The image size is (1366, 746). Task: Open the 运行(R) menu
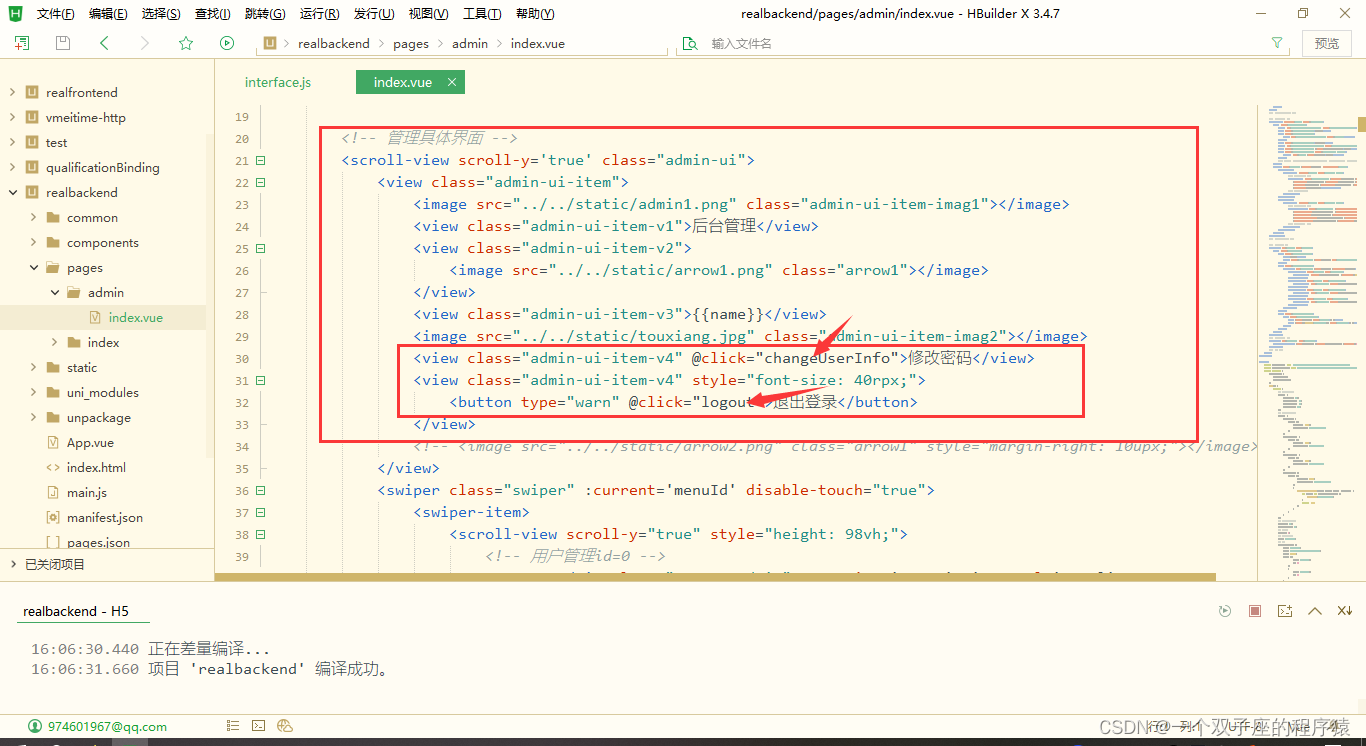pos(320,14)
